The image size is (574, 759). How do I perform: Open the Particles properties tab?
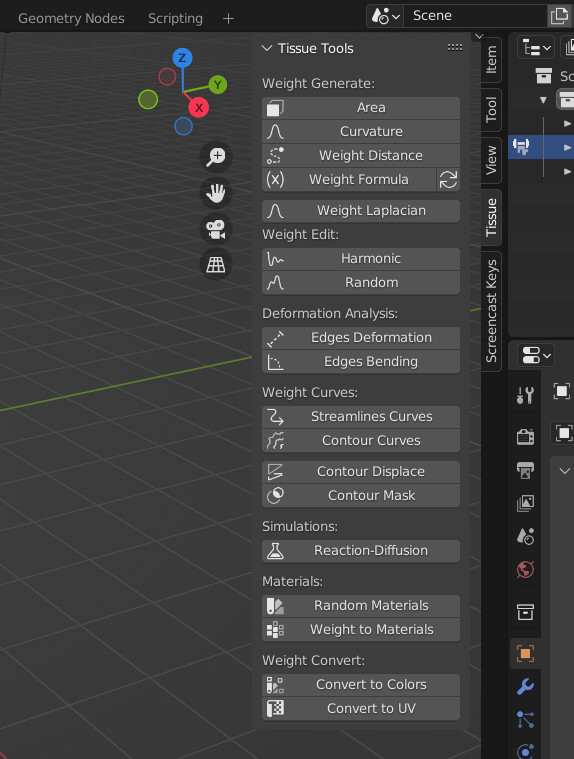(x=525, y=720)
